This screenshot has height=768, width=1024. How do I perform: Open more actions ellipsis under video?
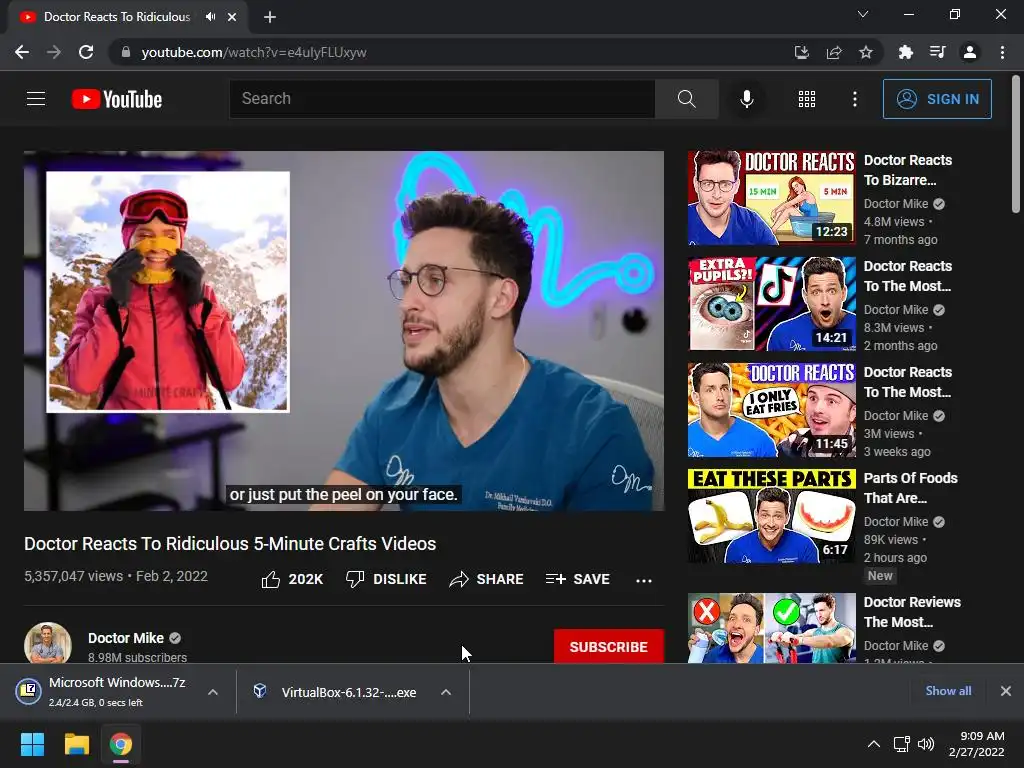tap(644, 580)
